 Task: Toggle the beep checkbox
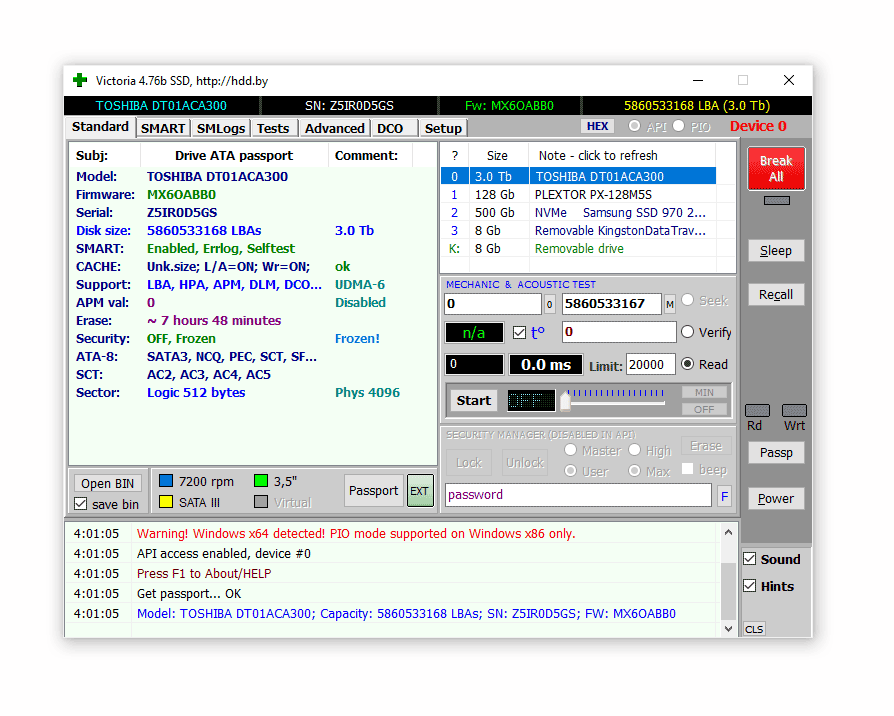click(688, 469)
